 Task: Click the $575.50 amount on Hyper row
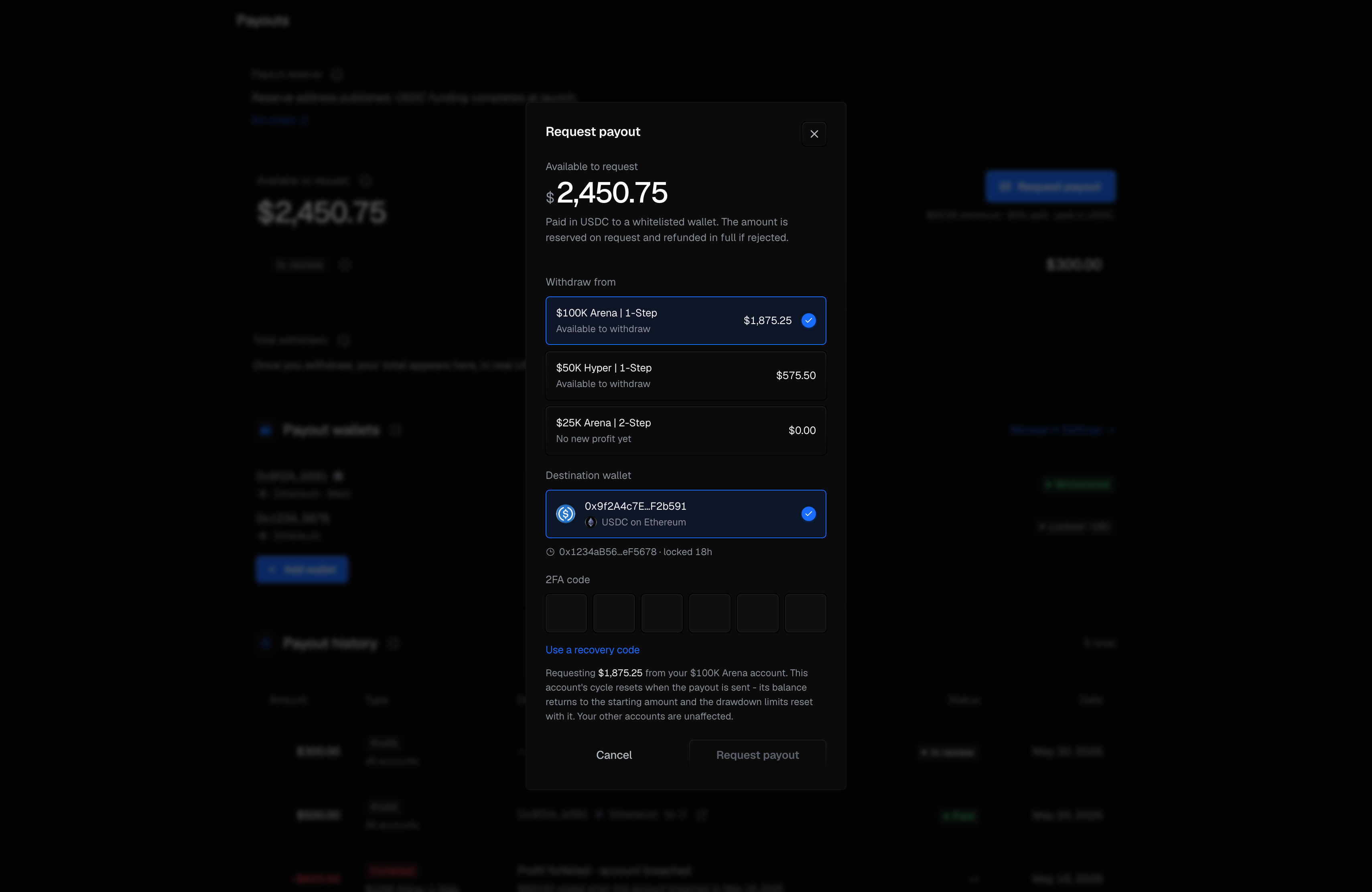pyautogui.click(x=796, y=376)
